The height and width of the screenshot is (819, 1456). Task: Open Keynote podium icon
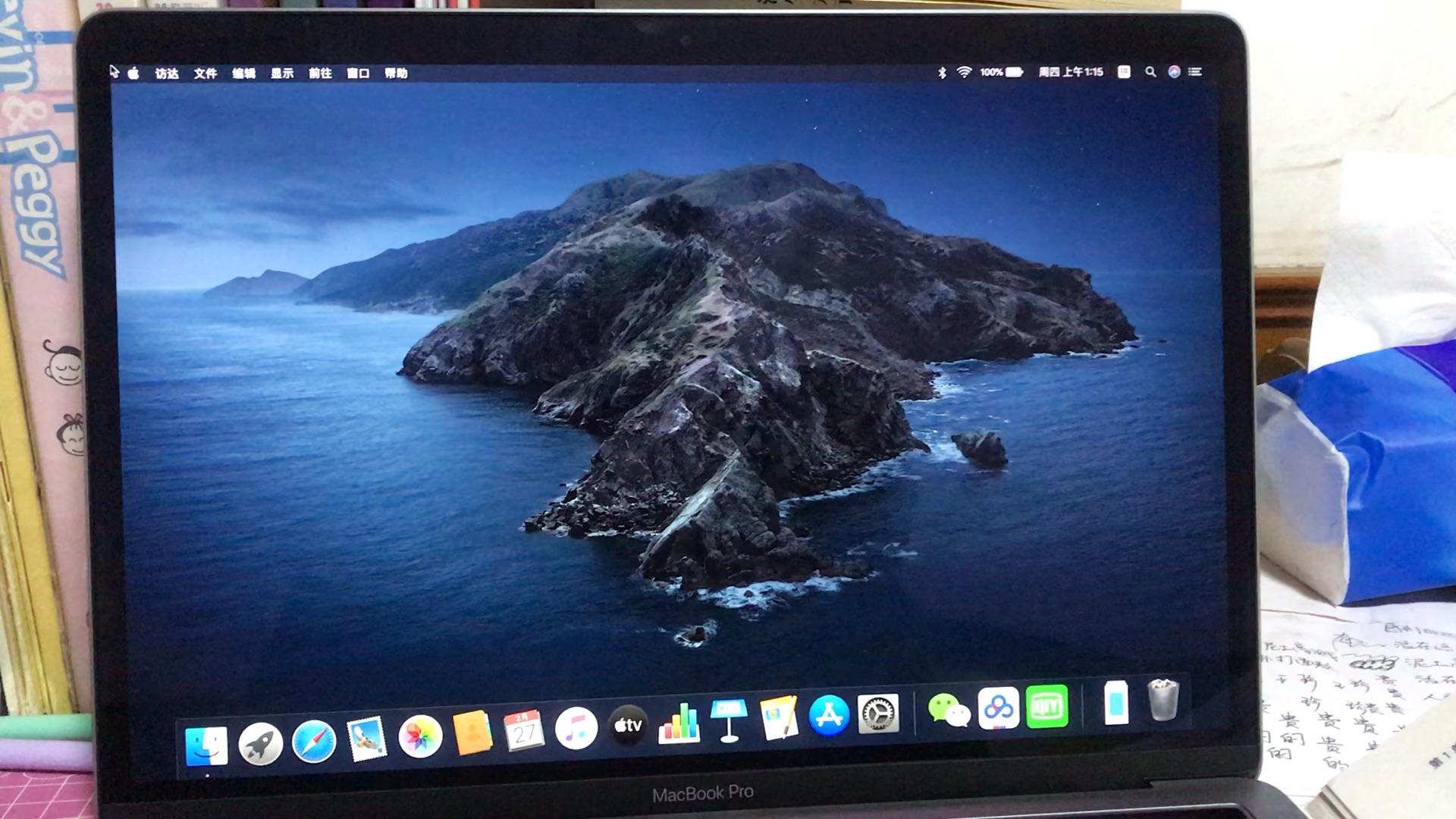[729, 720]
